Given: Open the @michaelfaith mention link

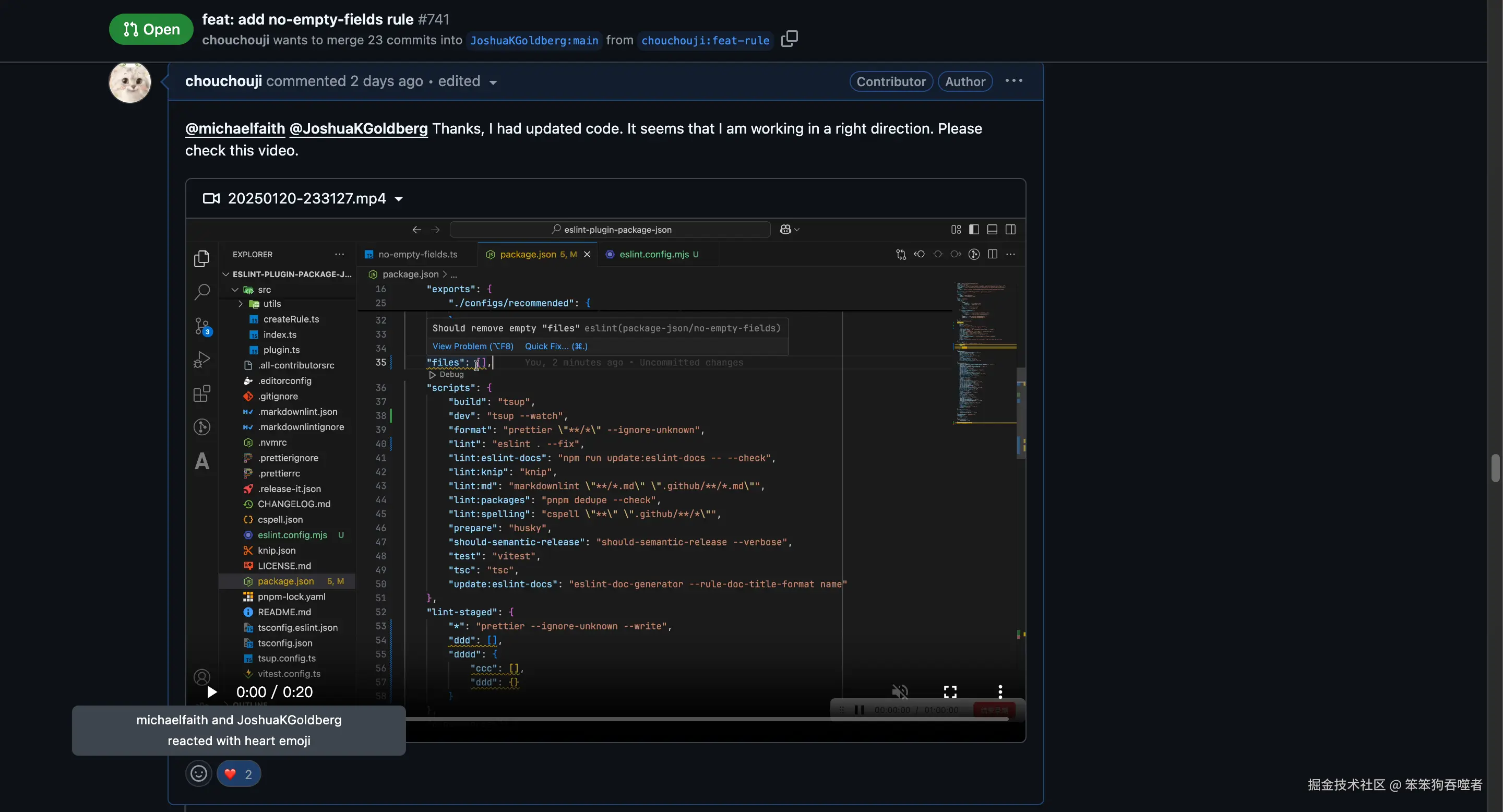Looking at the screenshot, I should [x=235, y=128].
